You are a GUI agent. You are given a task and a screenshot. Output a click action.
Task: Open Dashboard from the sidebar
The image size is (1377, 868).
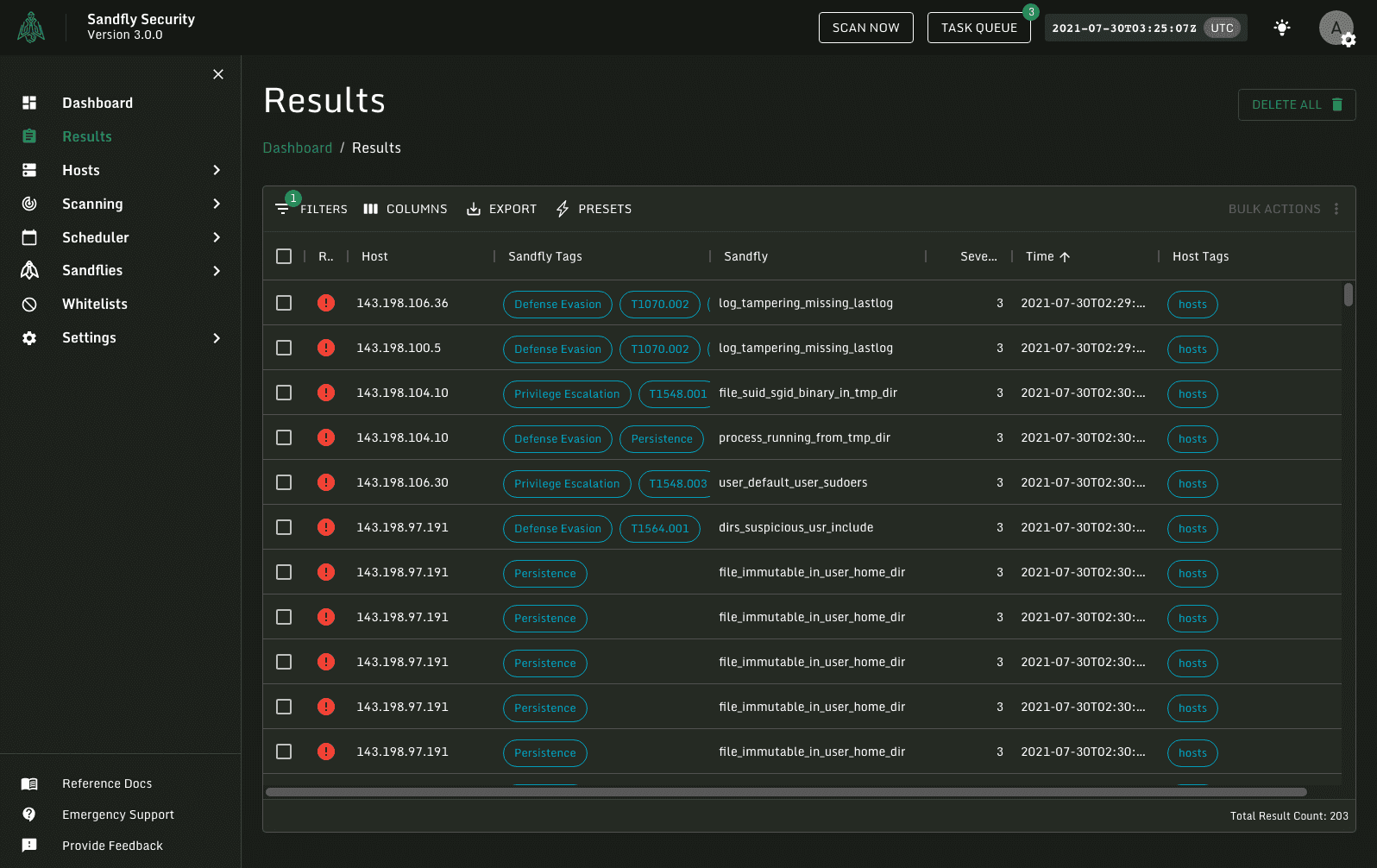97,103
